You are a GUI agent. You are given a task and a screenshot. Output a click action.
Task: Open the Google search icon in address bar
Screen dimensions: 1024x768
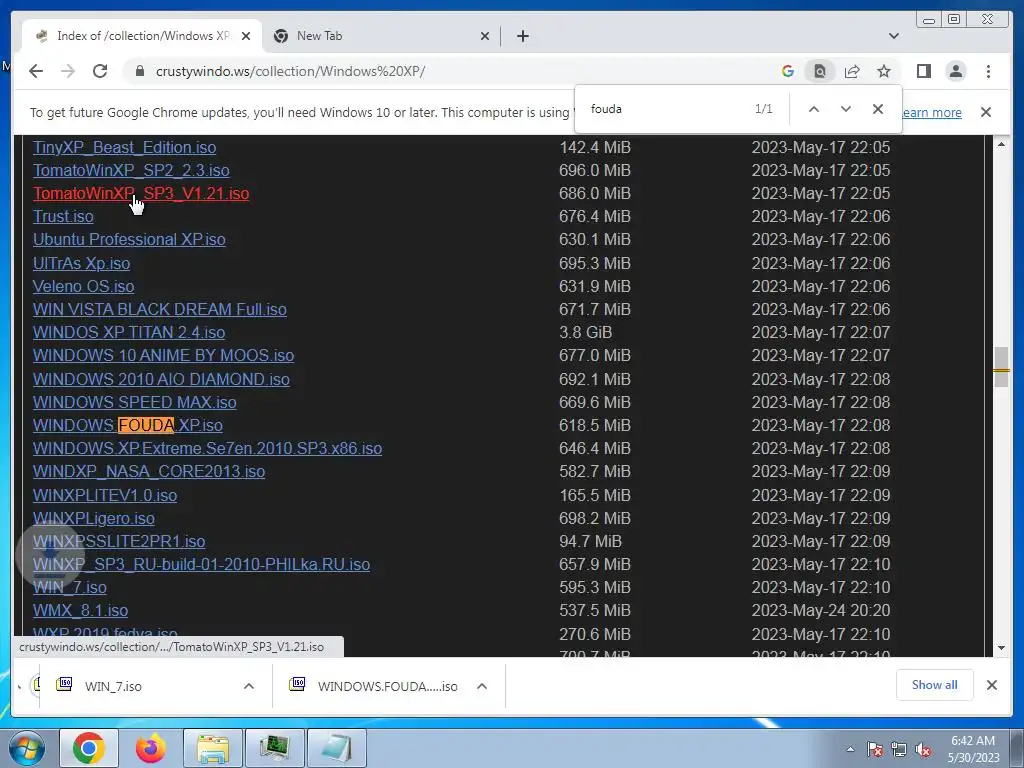[x=788, y=71]
